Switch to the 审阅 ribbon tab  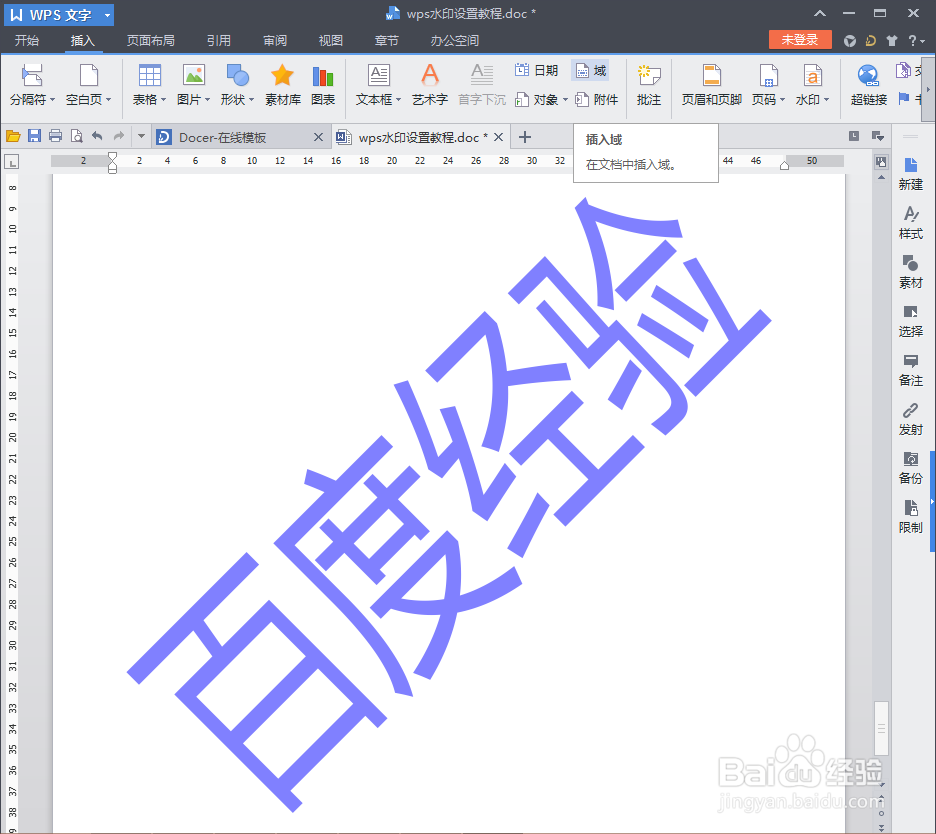pos(275,41)
